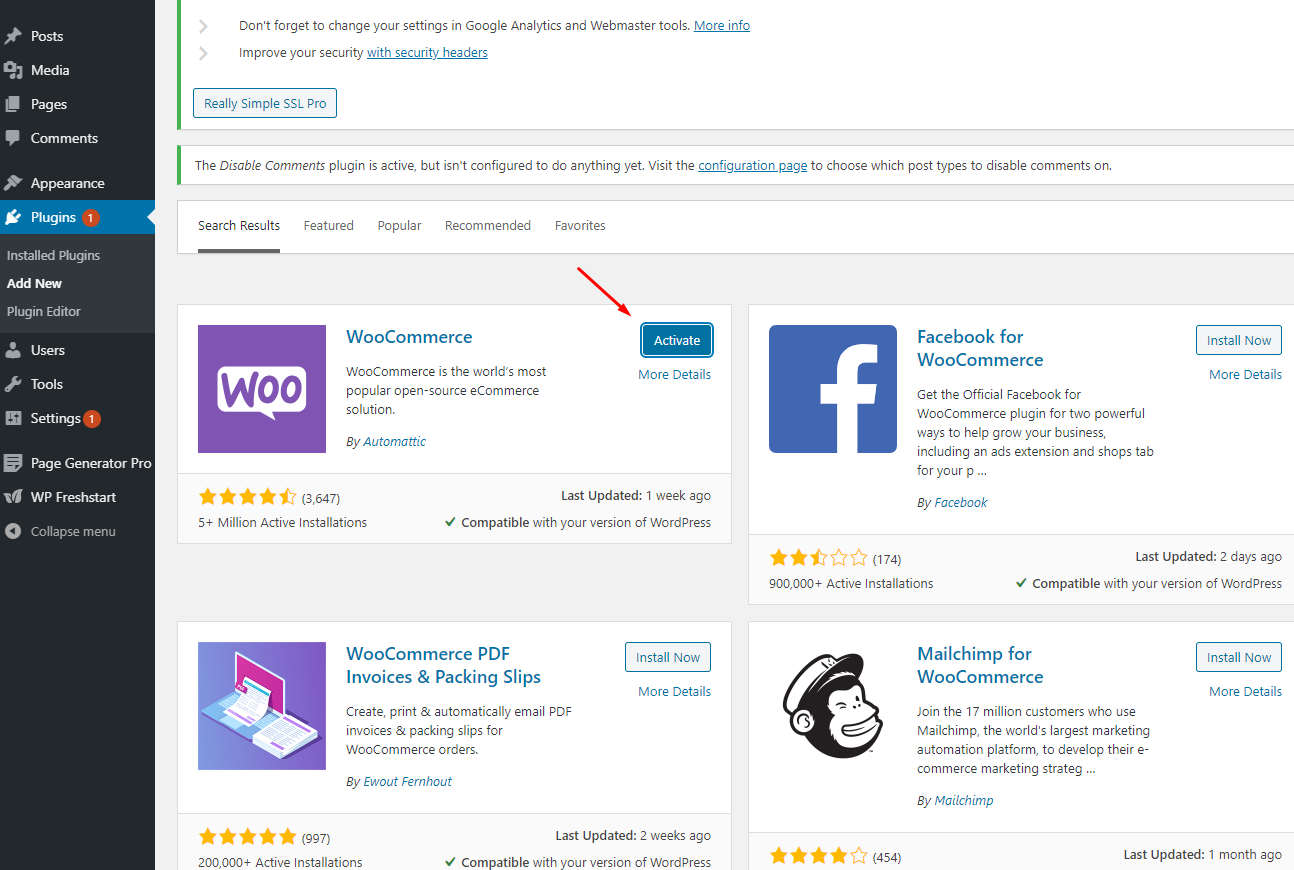
Task: Click the Pages icon in sidebar
Action: 13,104
